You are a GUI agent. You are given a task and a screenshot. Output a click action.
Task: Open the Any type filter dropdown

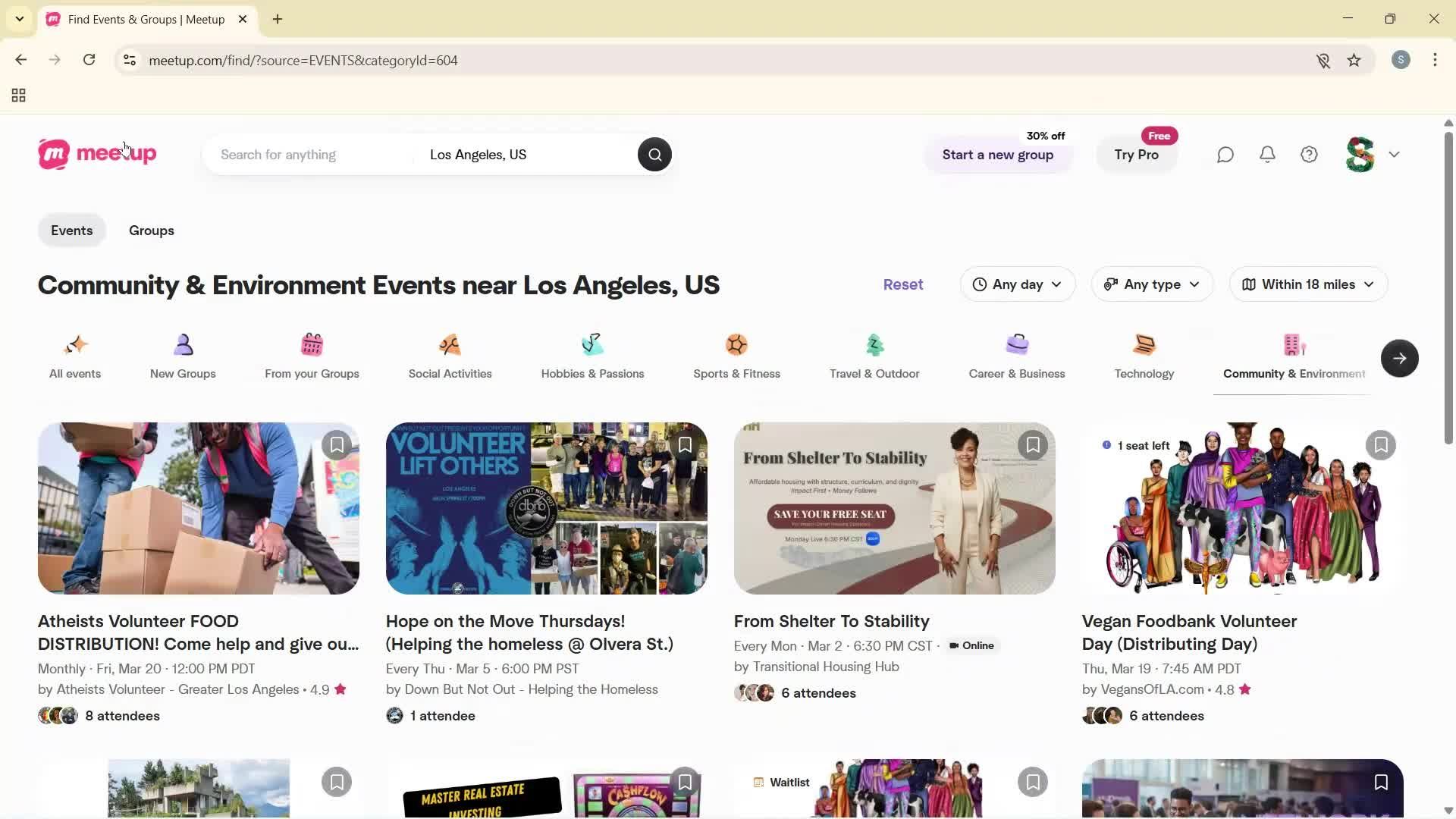[x=1151, y=284]
